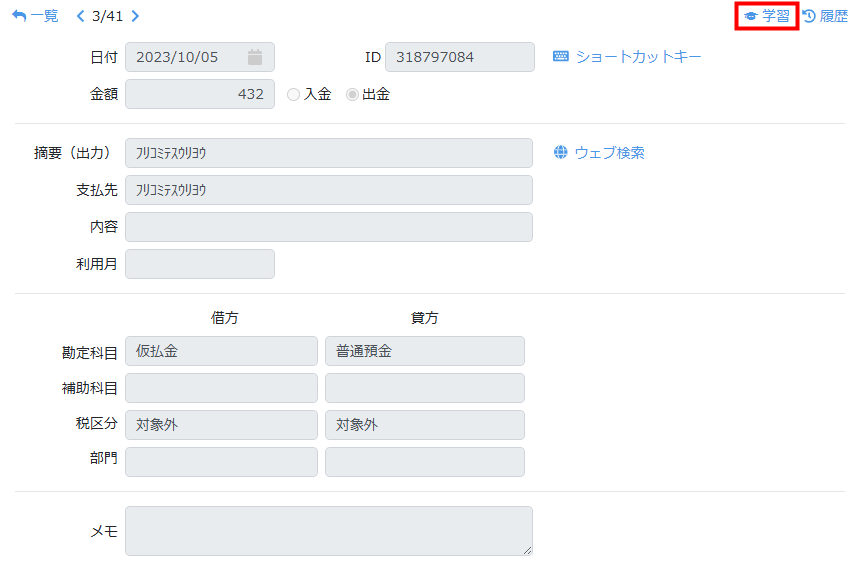The height and width of the screenshot is (561, 861).
Task: Click into the 内容 text field
Action: tap(328, 227)
